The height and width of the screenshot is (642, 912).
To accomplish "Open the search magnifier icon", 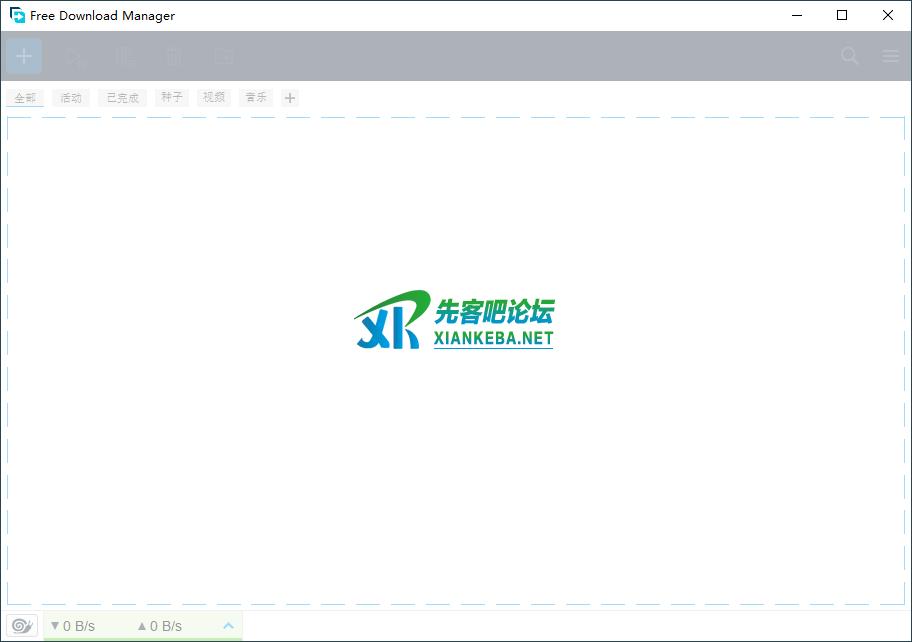I will point(850,56).
